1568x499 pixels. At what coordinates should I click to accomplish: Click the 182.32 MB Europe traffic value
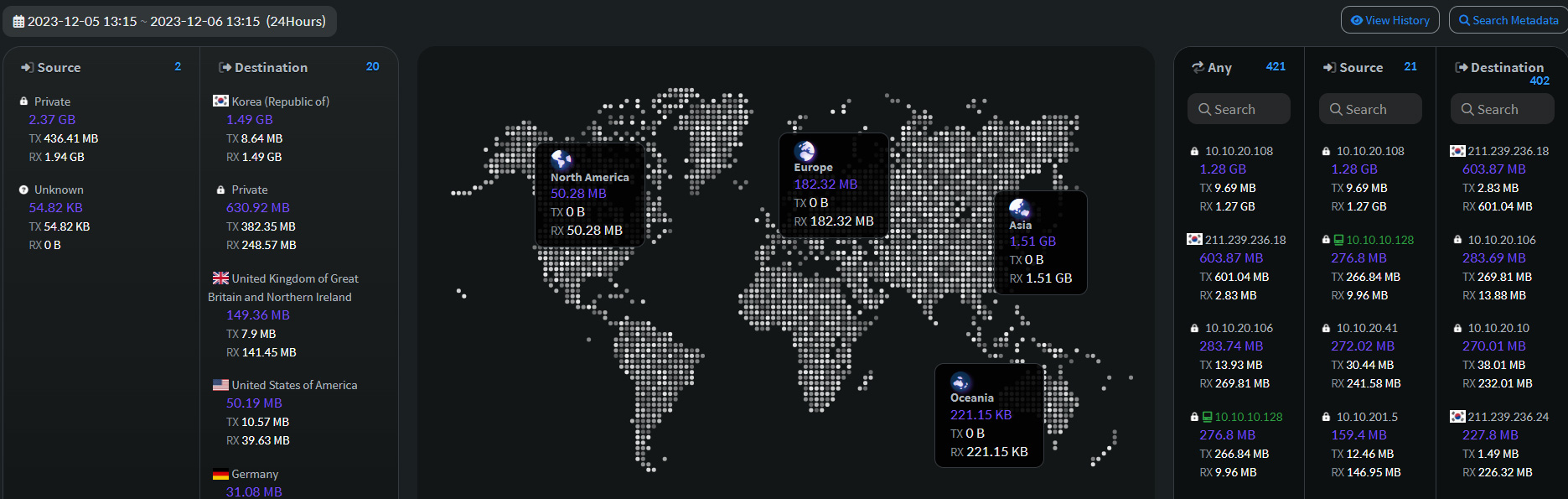[x=825, y=185]
